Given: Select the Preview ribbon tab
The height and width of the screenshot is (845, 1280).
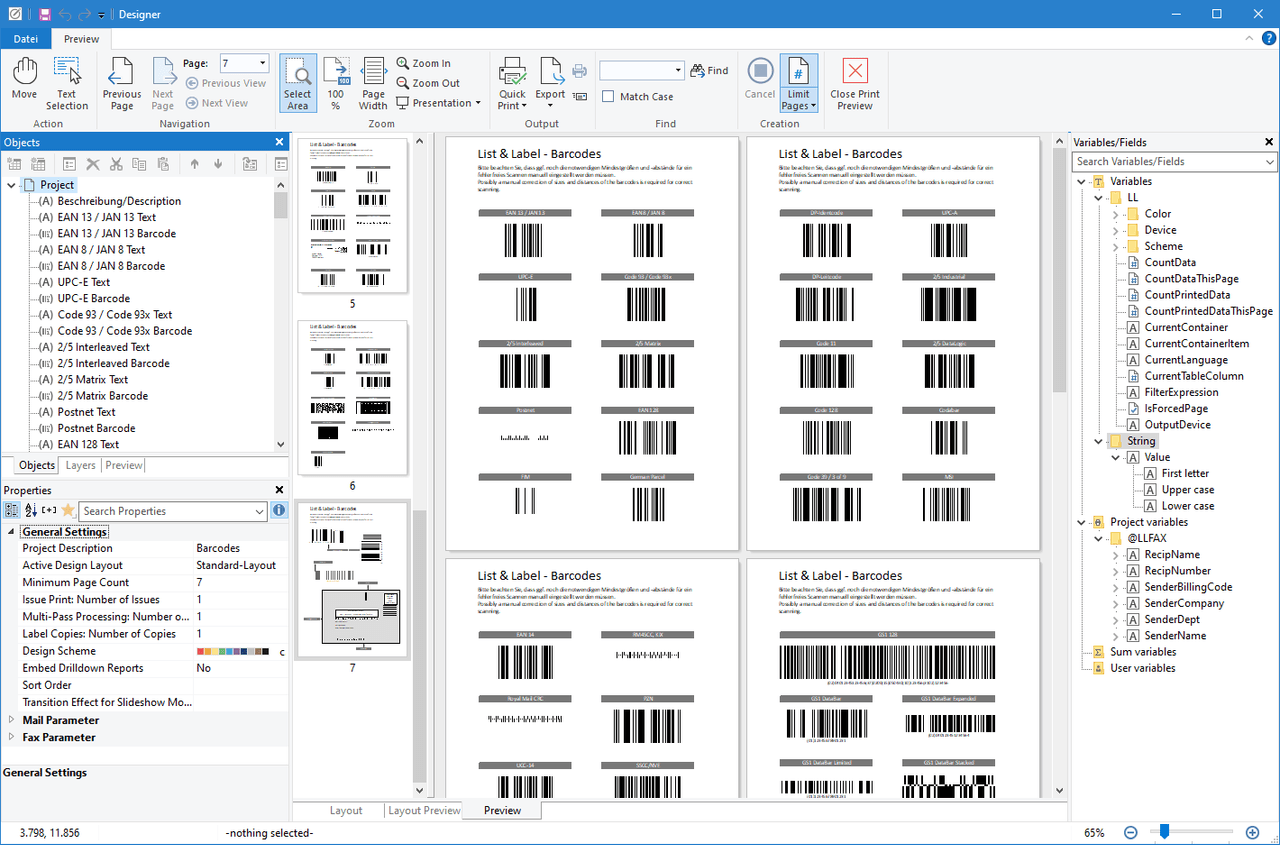Looking at the screenshot, I should coord(81,39).
